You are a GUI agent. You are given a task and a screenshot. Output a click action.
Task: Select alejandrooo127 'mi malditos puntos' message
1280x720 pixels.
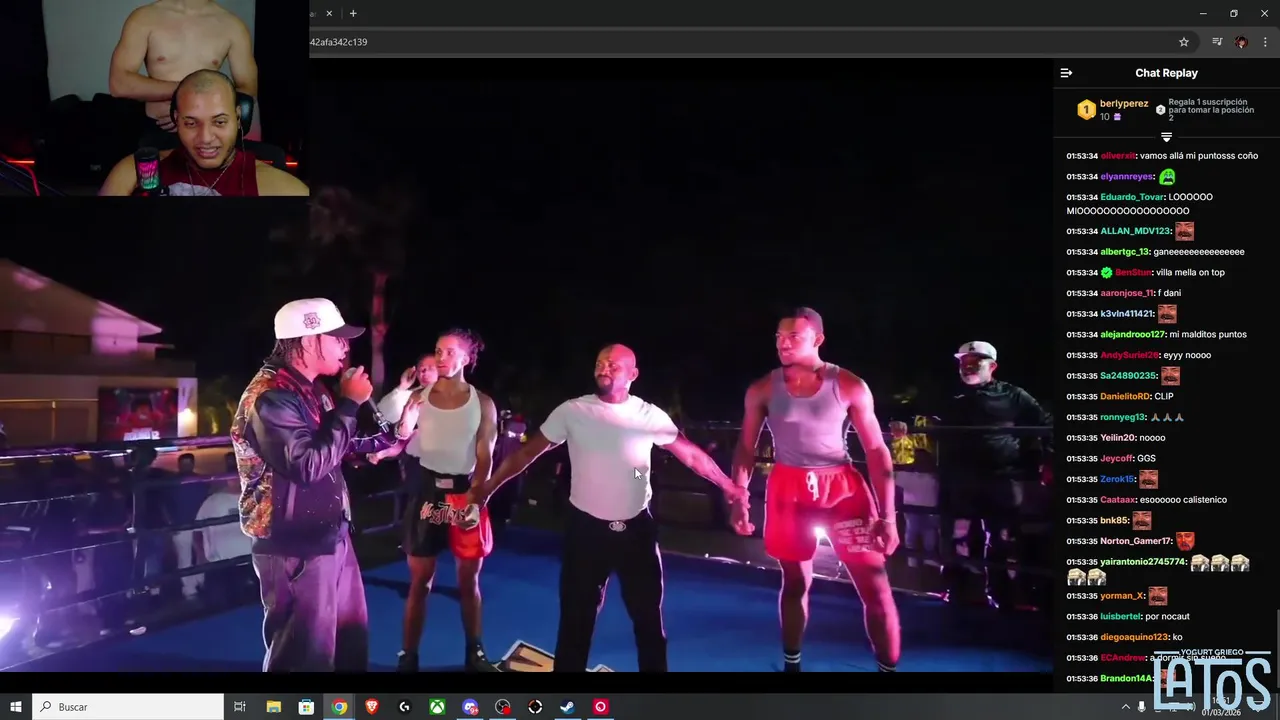tap(1208, 334)
